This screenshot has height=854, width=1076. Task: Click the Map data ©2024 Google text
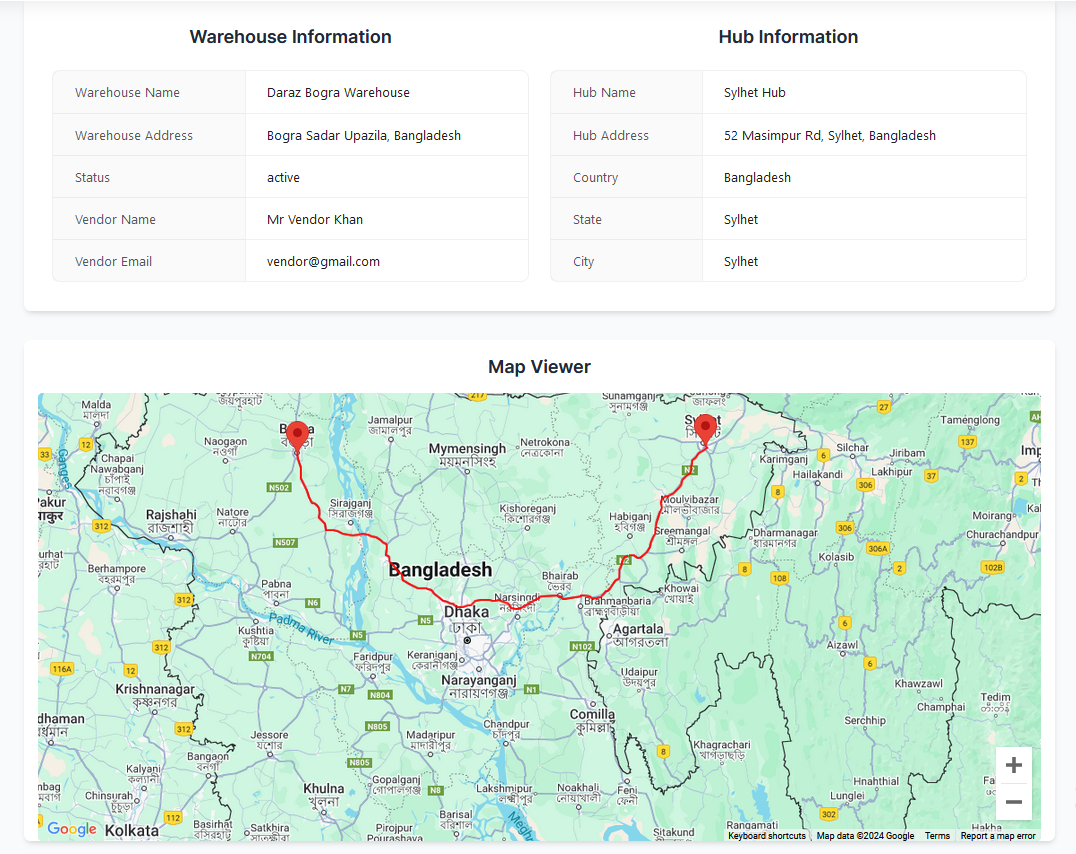865,836
